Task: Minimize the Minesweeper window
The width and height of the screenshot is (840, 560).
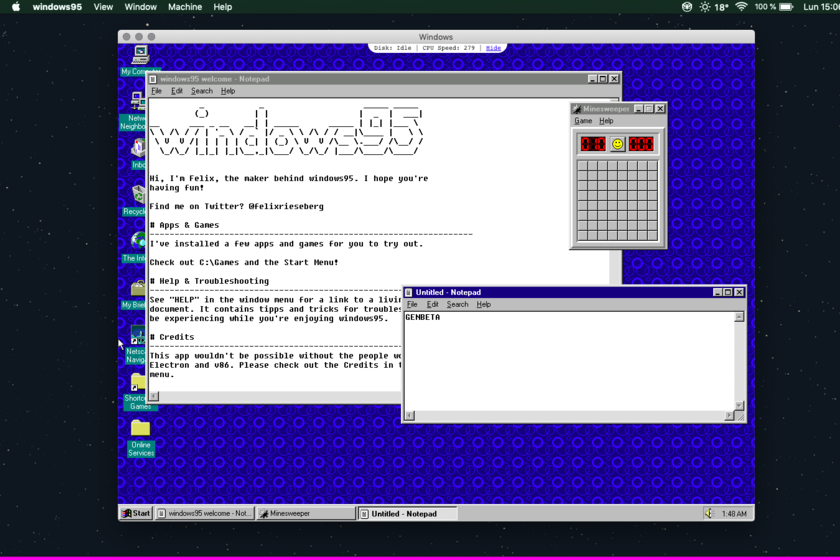Action: (x=639, y=109)
